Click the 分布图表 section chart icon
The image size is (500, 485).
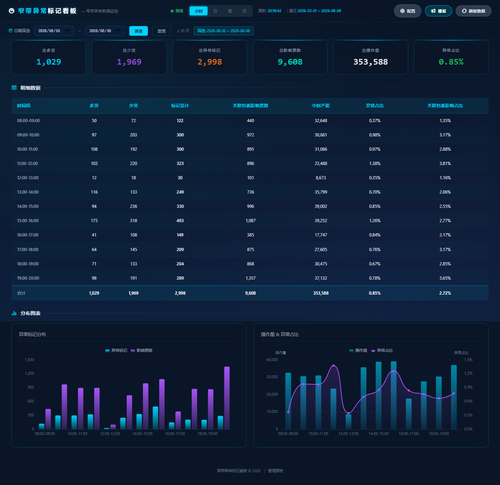coord(14,313)
